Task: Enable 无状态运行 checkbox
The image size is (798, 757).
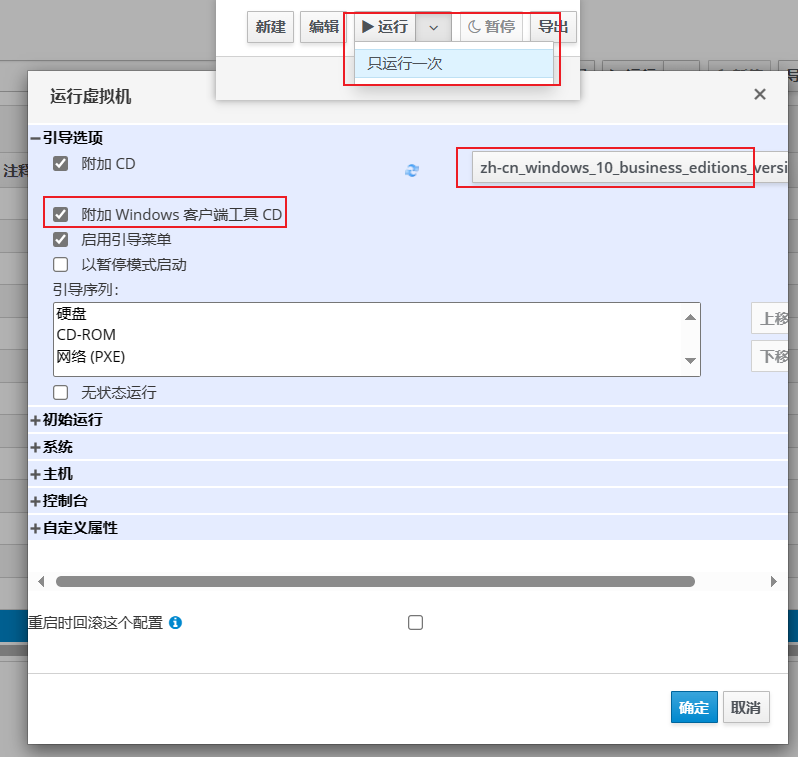Action: (x=61, y=392)
